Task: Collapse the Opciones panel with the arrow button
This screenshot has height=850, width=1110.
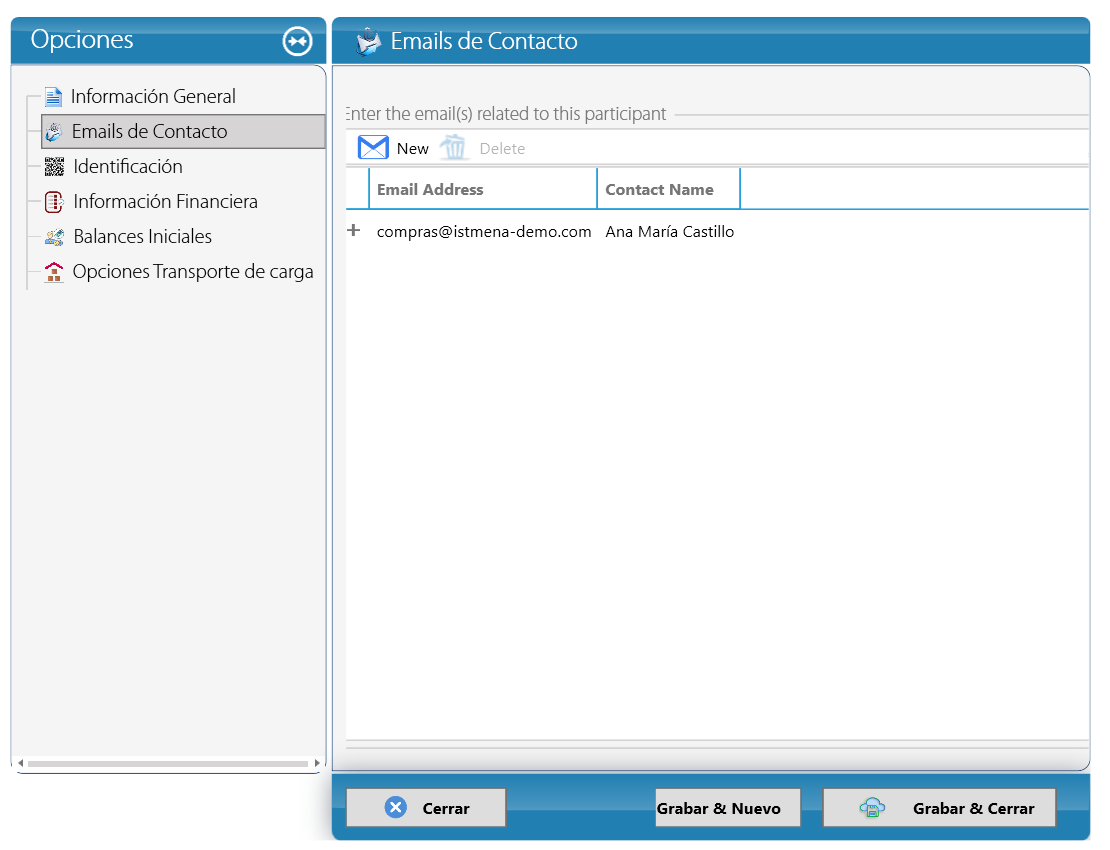Action: click(297, 41)
